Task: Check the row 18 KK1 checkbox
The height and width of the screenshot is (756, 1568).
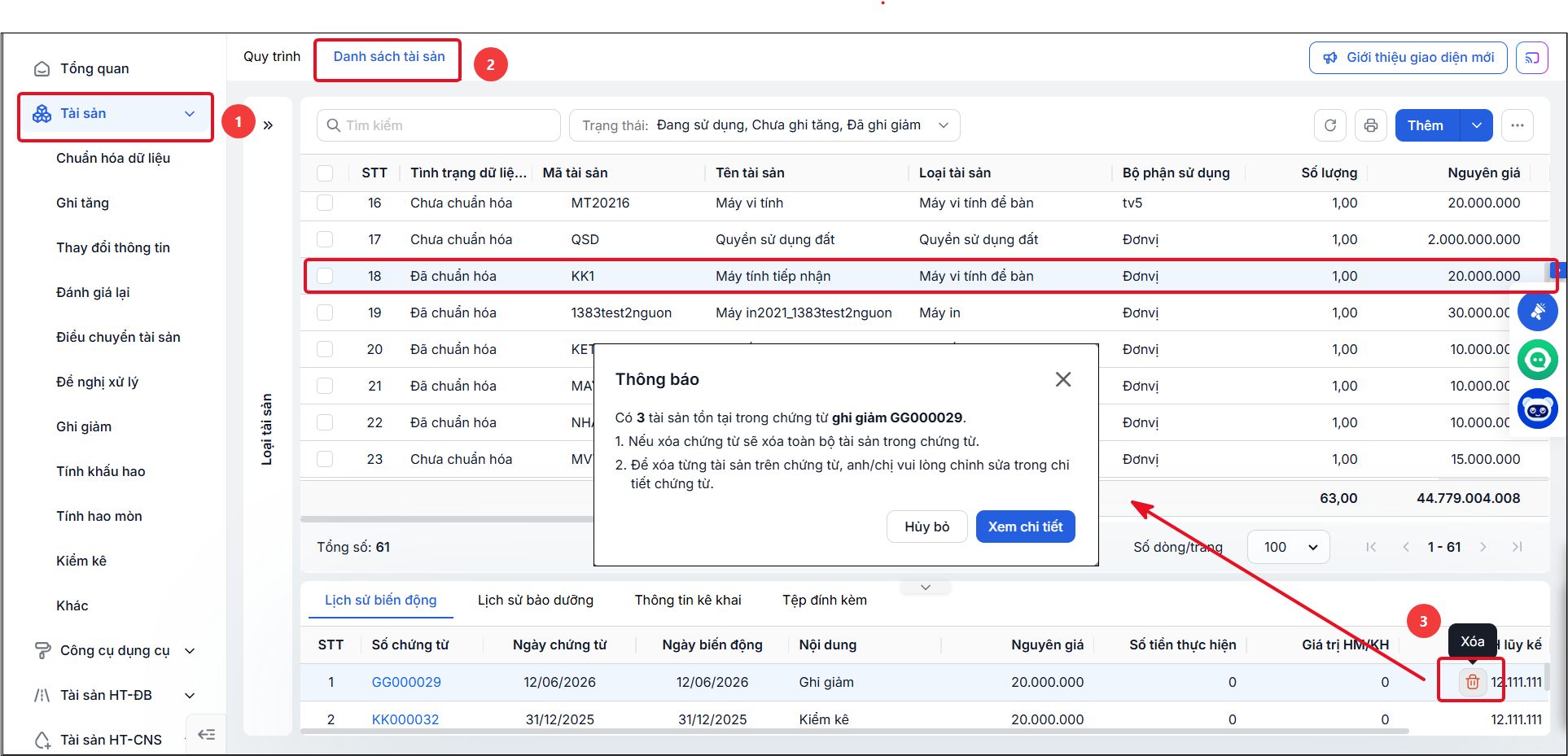Action: tap(325, 276)
